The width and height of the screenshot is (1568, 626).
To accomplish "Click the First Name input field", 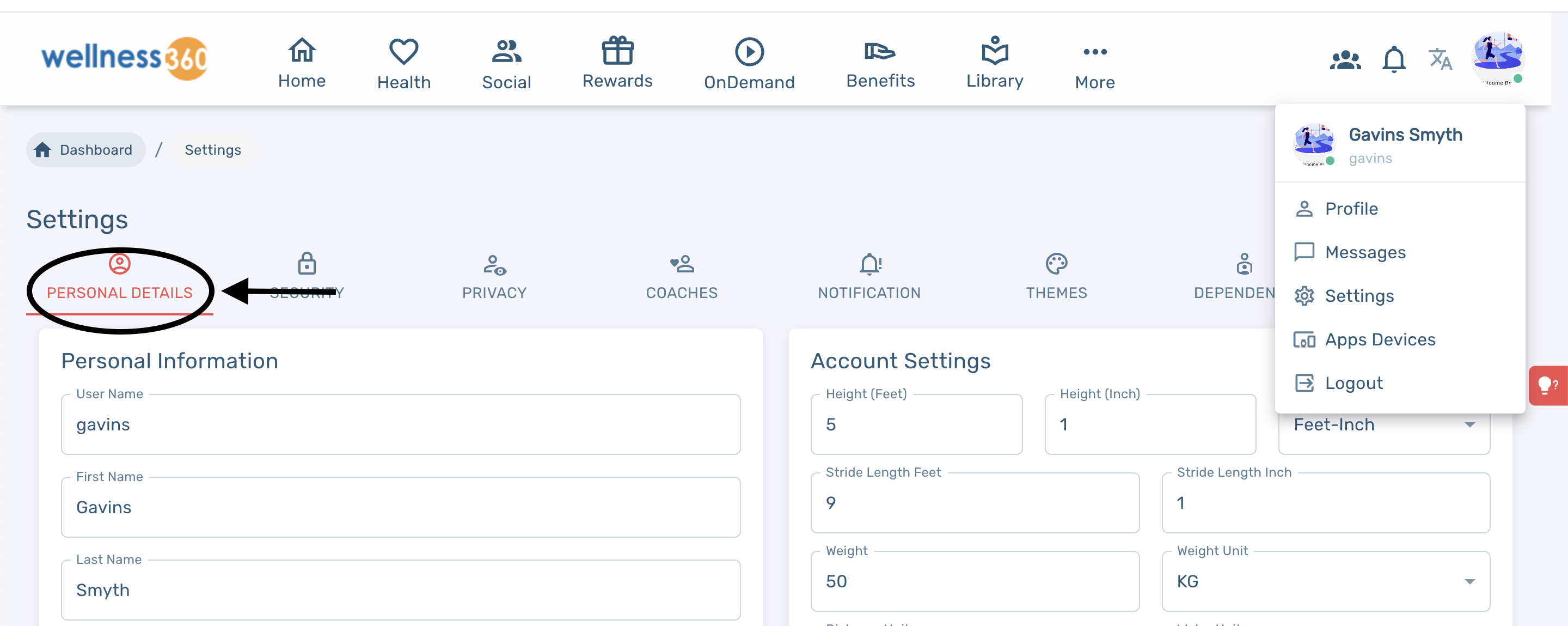I will pyautogui.click(x=400, y=507).
